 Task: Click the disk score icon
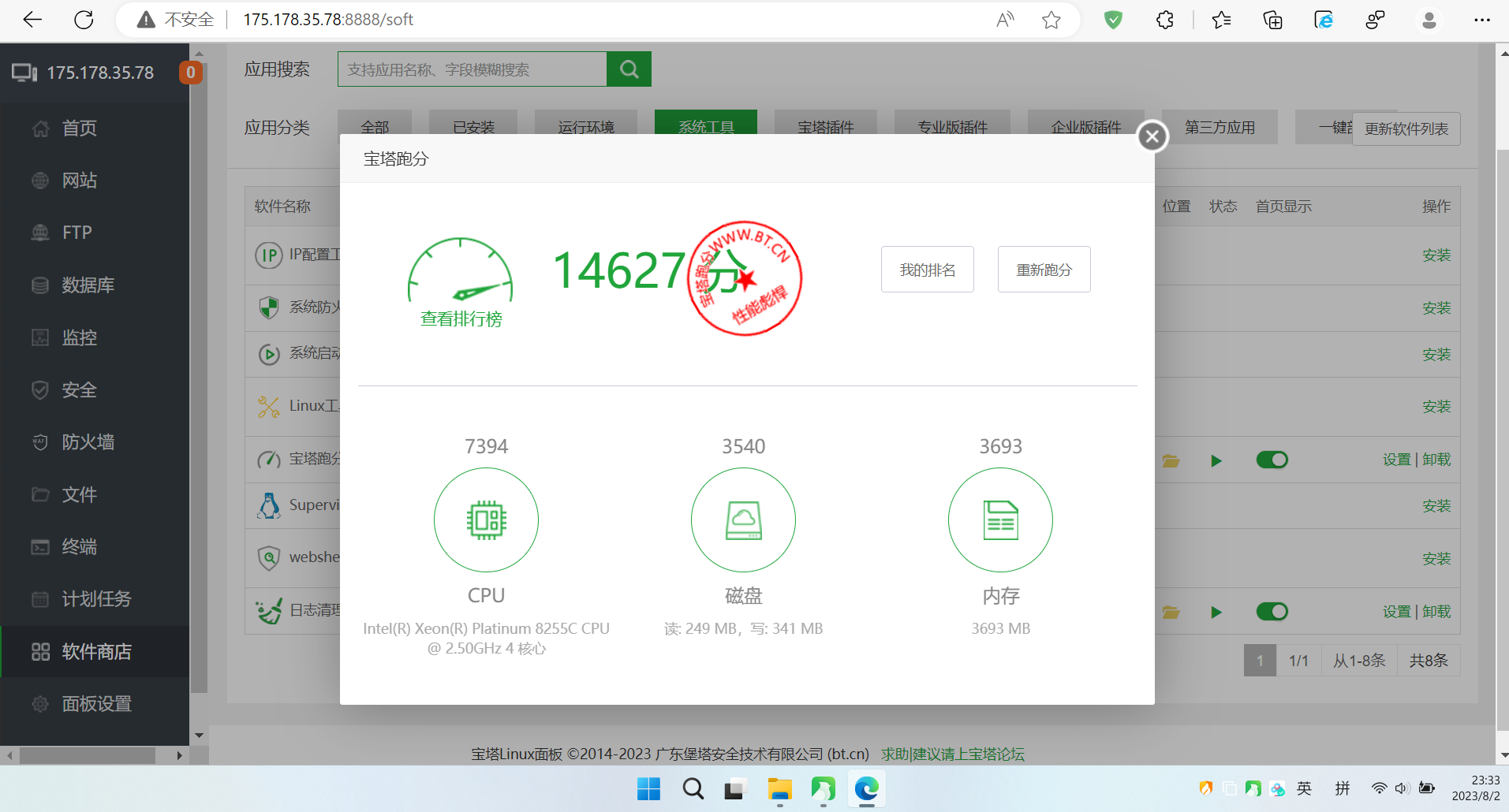[x=743, y=520]
